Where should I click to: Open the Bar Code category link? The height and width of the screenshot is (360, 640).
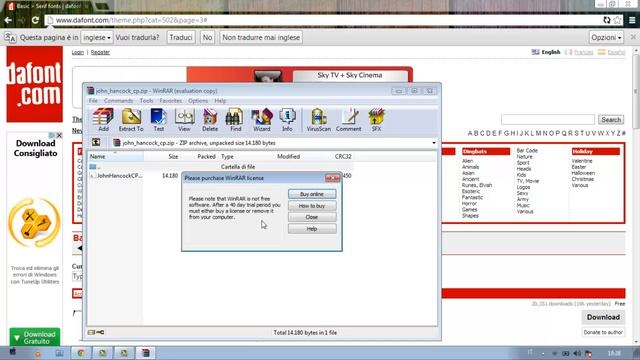[x=527, y=151]
